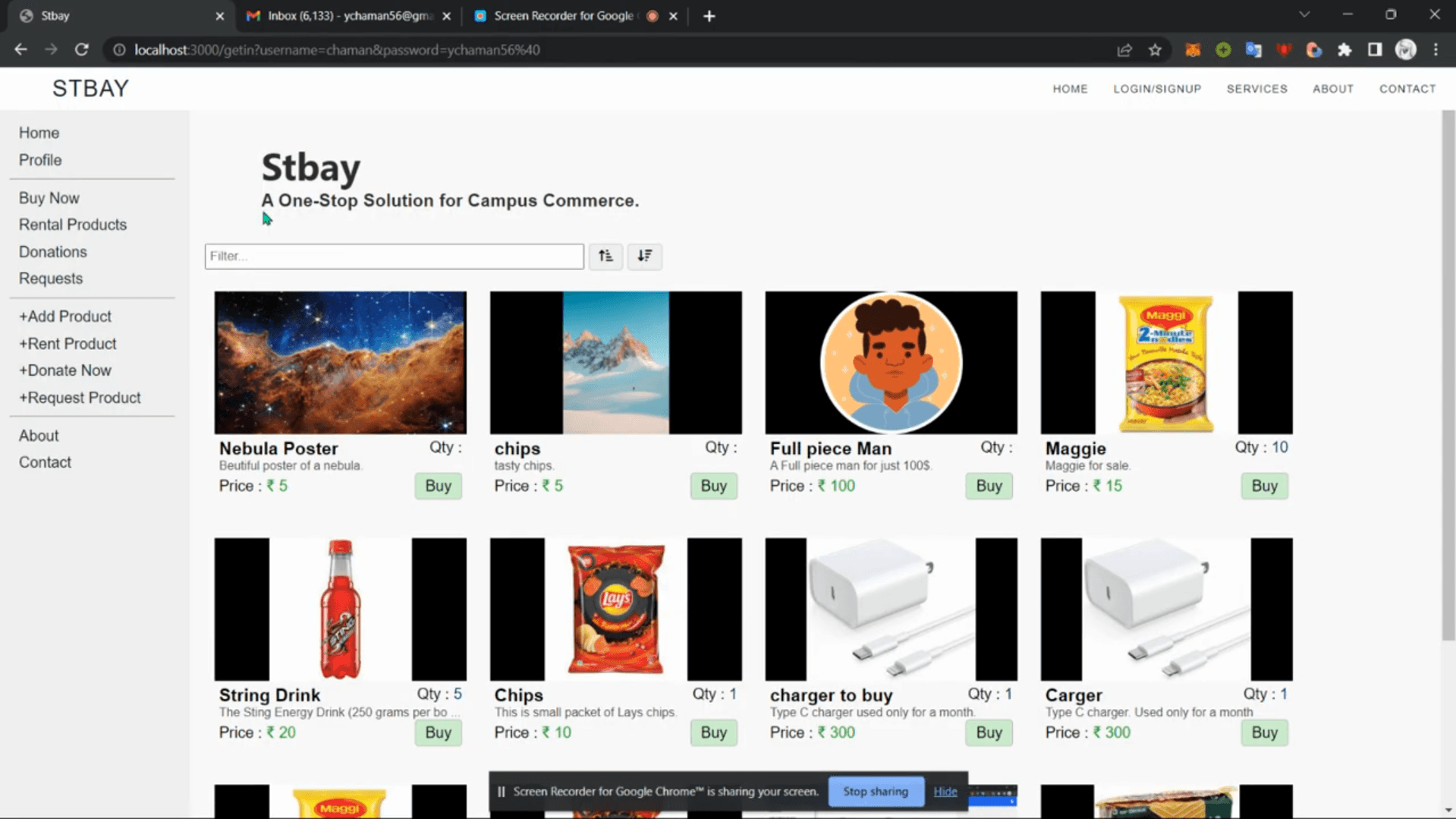
Task: Open a new browser tab
Action: coord(709,16)
